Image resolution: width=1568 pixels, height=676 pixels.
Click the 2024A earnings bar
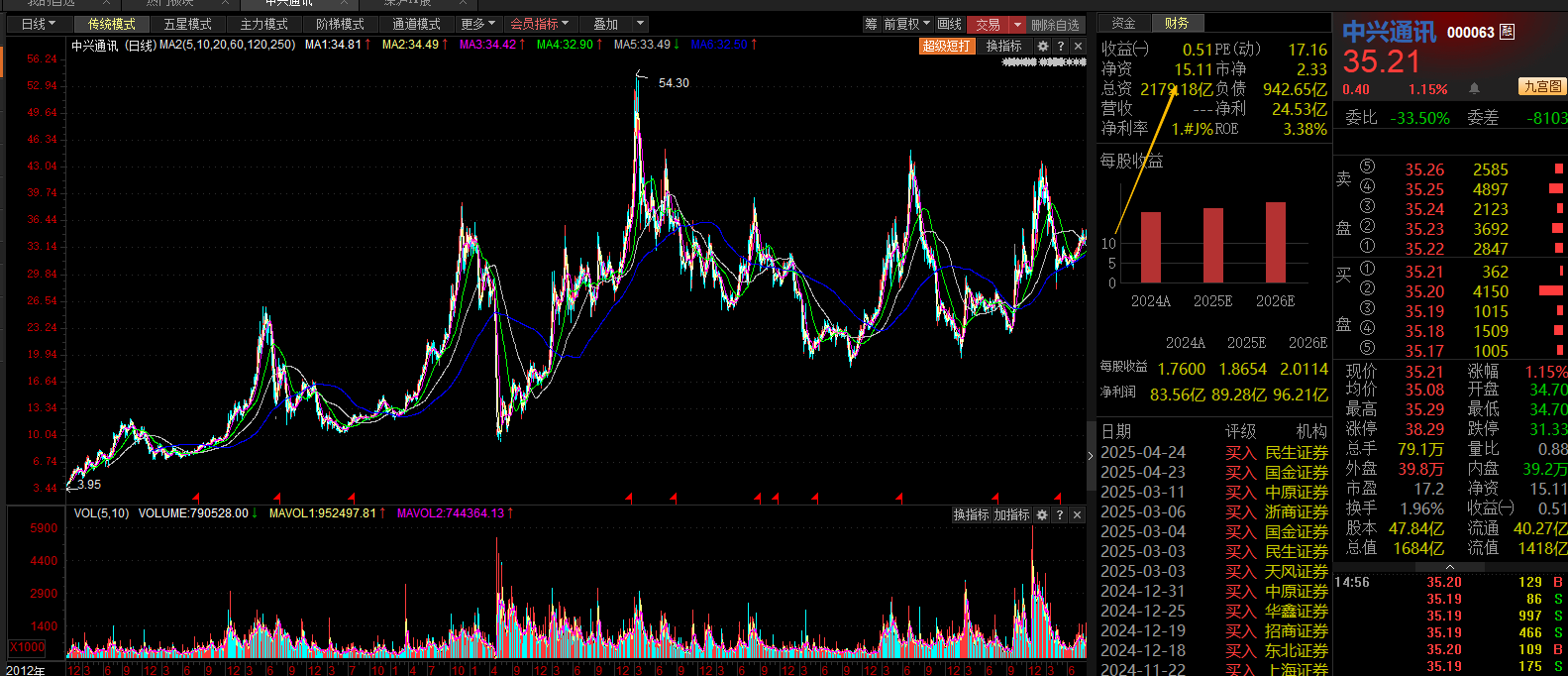(1150, 248)
